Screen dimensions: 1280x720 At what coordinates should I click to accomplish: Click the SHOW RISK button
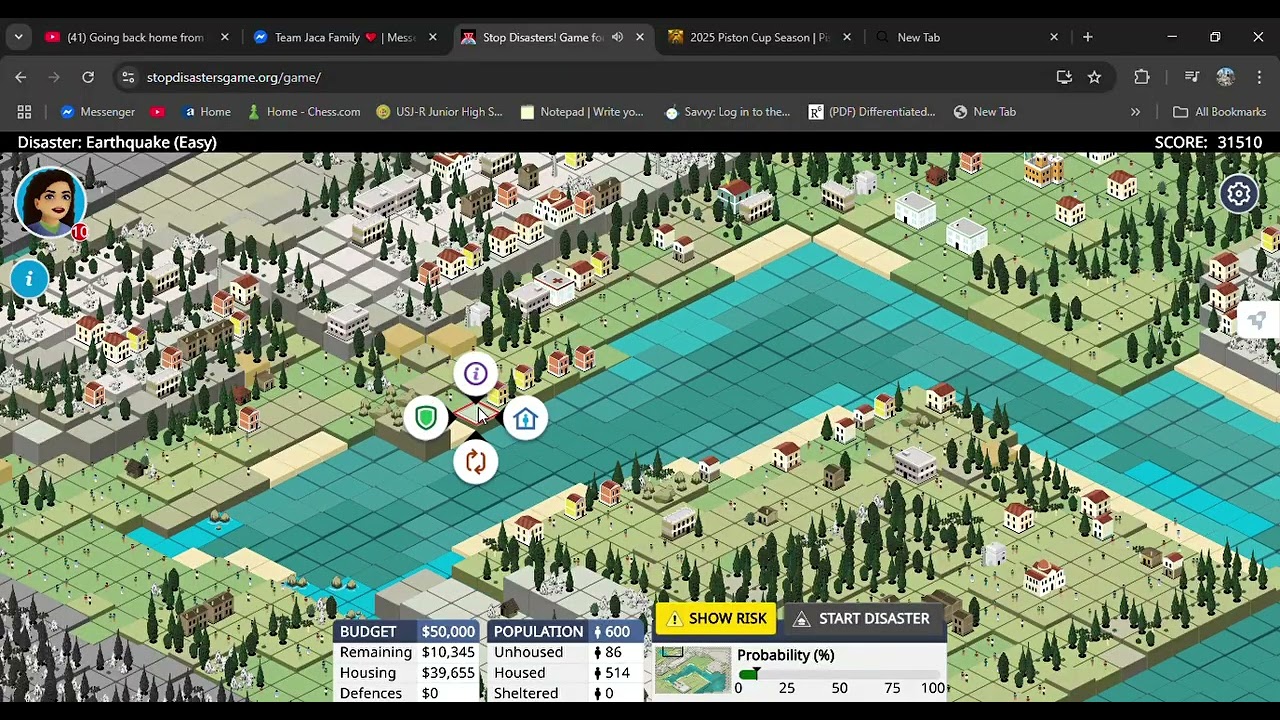[716, 619]
